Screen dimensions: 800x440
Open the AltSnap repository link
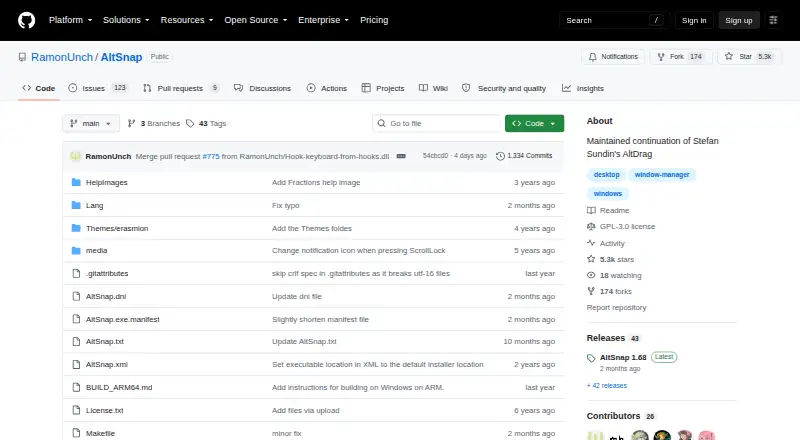(121, 57)
